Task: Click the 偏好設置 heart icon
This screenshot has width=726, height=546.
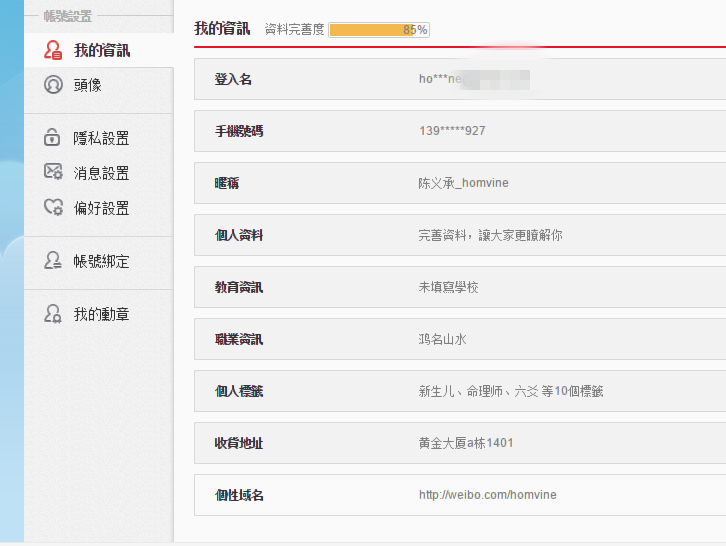Action: pos(54,208)
